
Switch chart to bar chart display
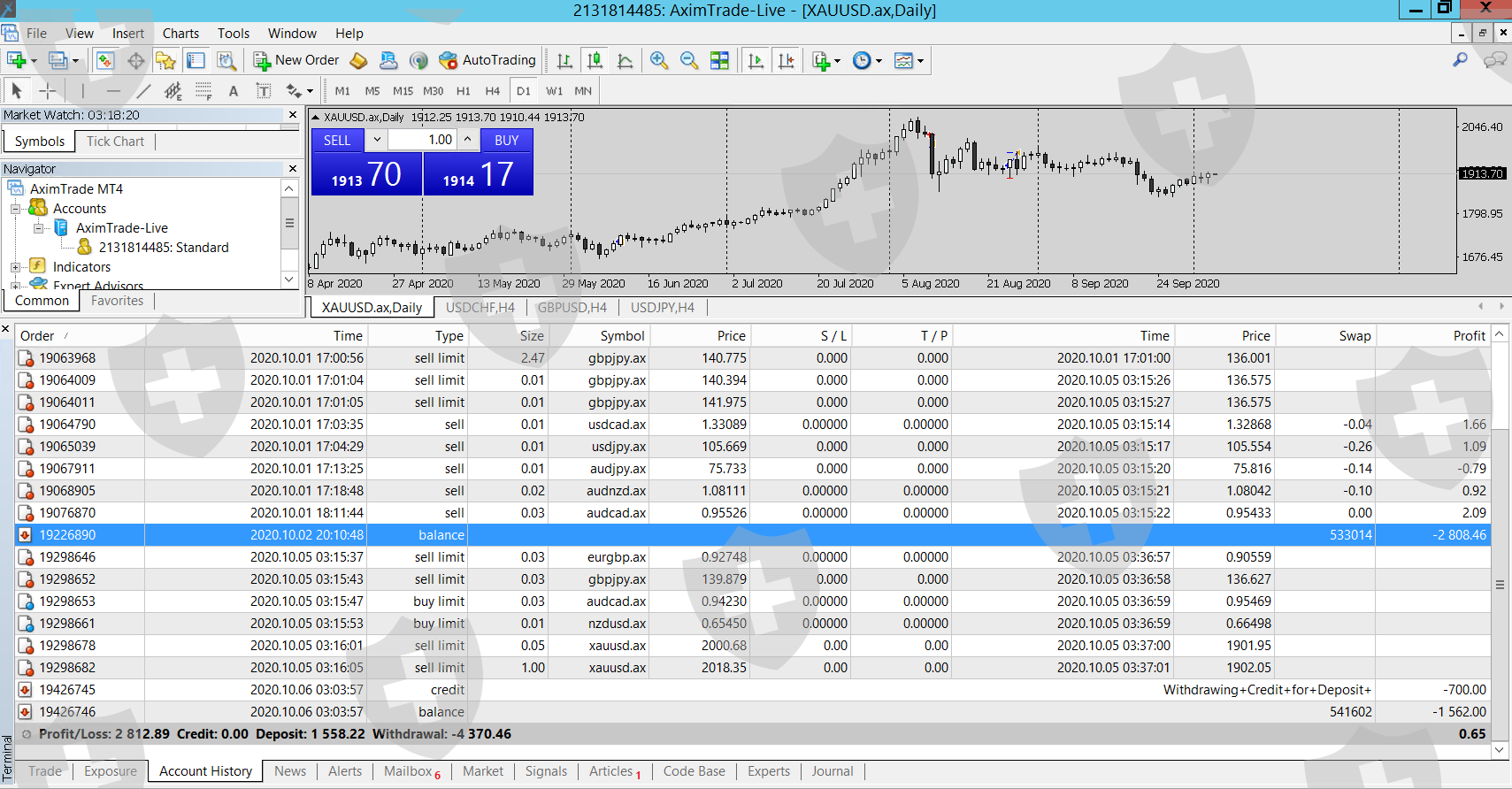[x=564, y=60]
